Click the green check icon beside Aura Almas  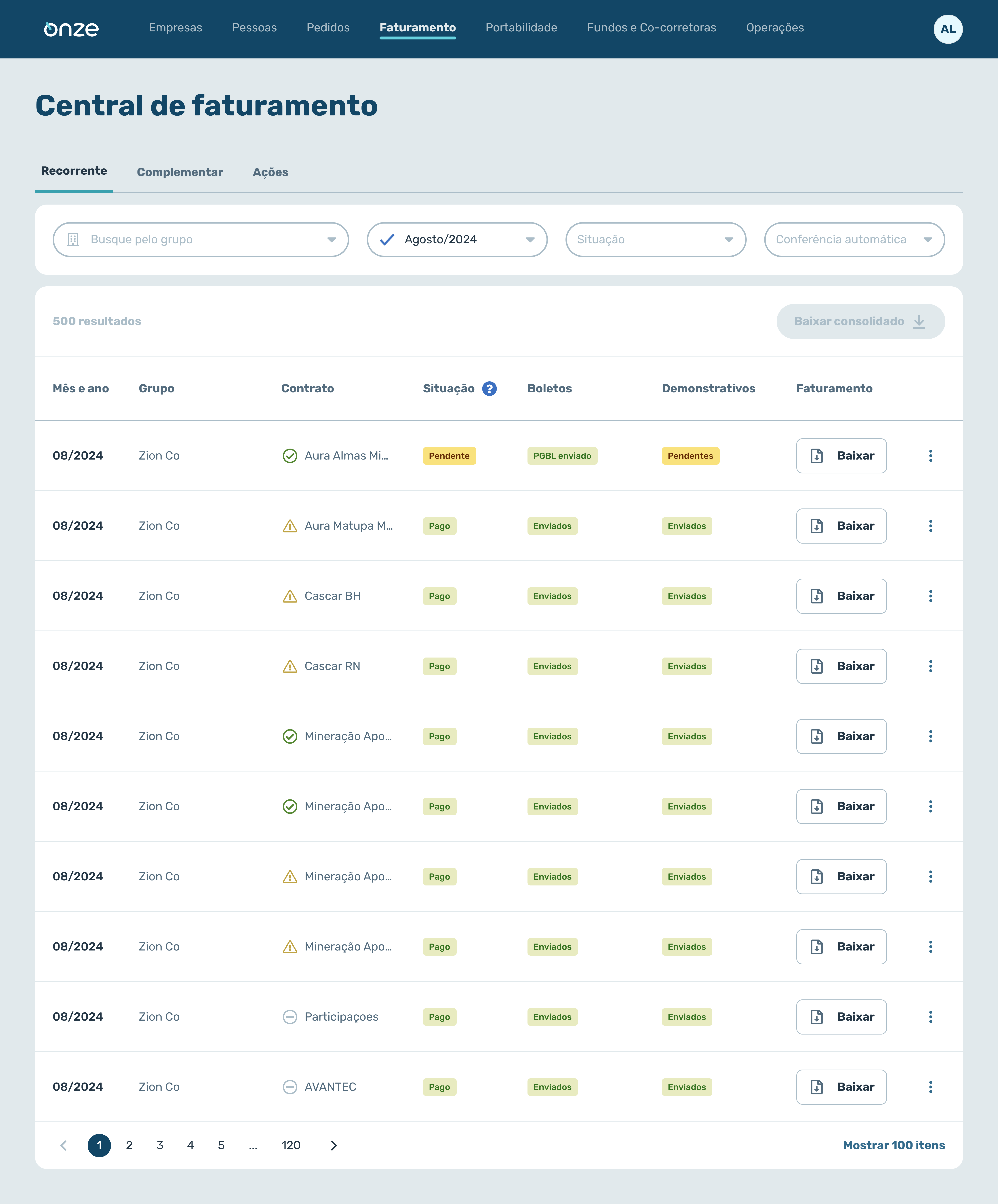(x=290, y=456)
